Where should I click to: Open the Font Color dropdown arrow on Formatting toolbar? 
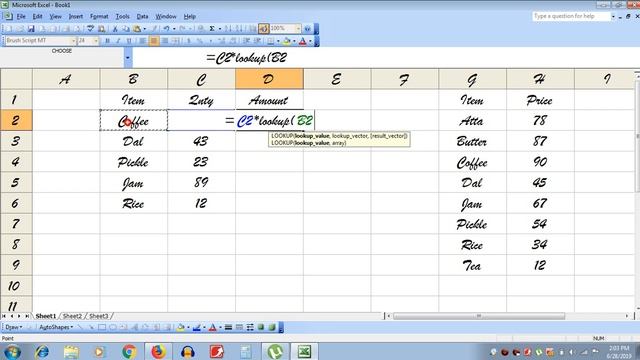310,41
